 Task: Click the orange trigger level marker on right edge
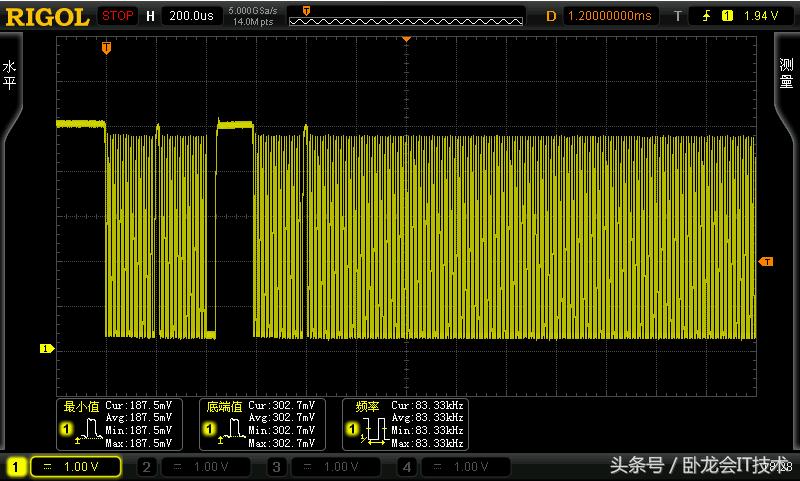766,261
